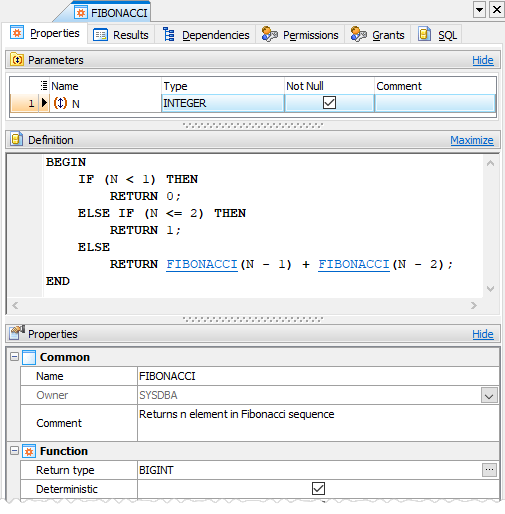Click the RETURN 1; line
The image size is (505, 514).
point(145,230)
